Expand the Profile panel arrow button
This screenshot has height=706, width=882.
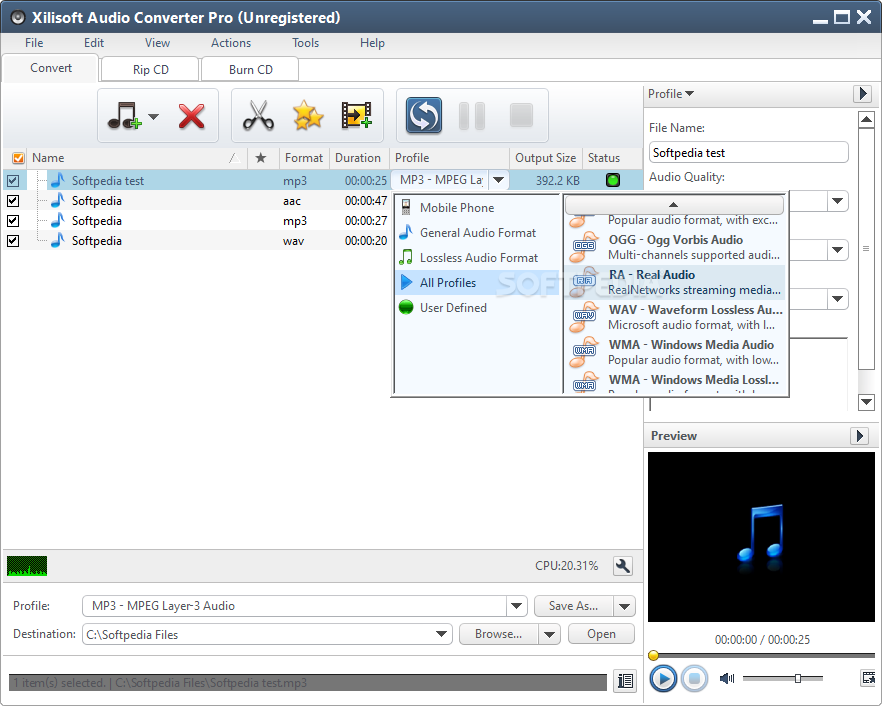tap(862, 93)
